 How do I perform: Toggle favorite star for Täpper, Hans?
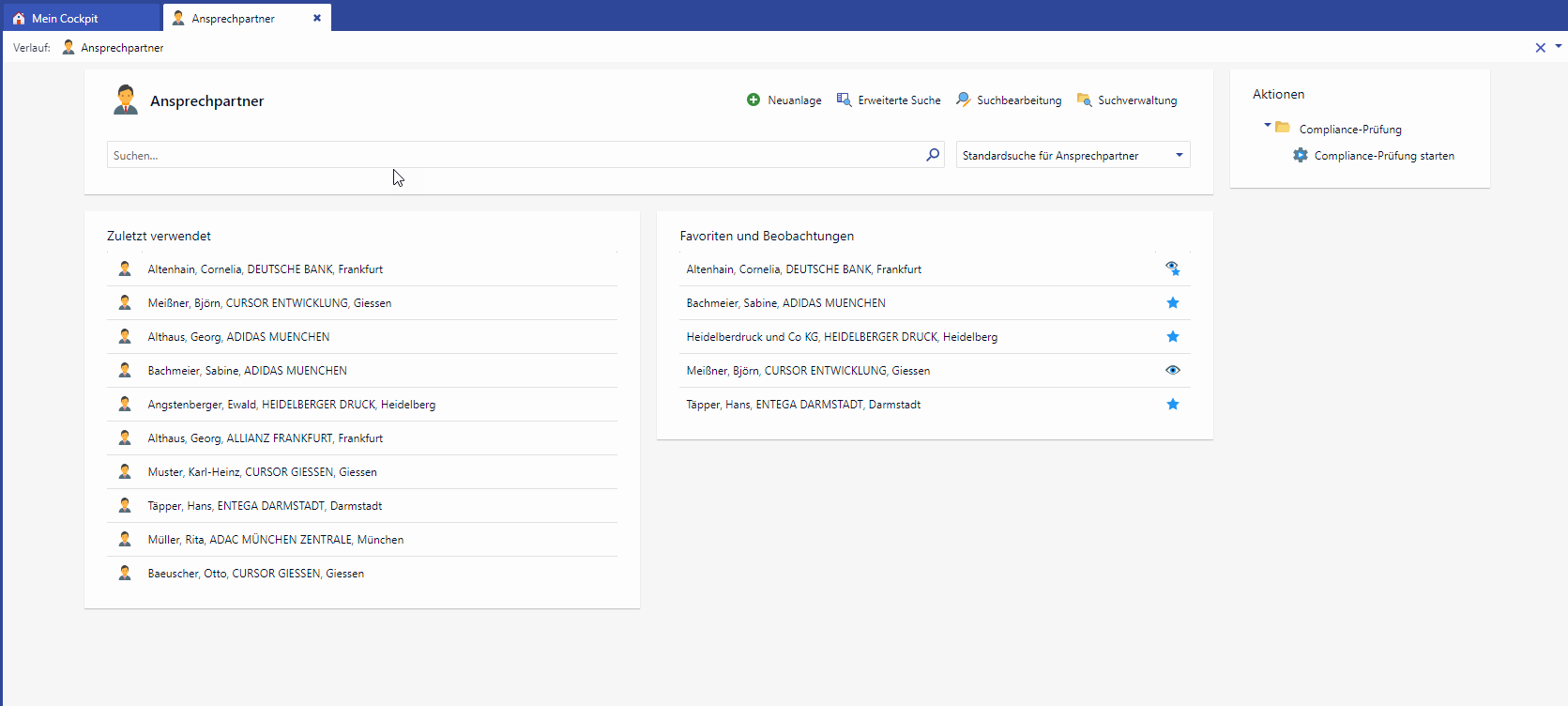(x=1172, y=404)
